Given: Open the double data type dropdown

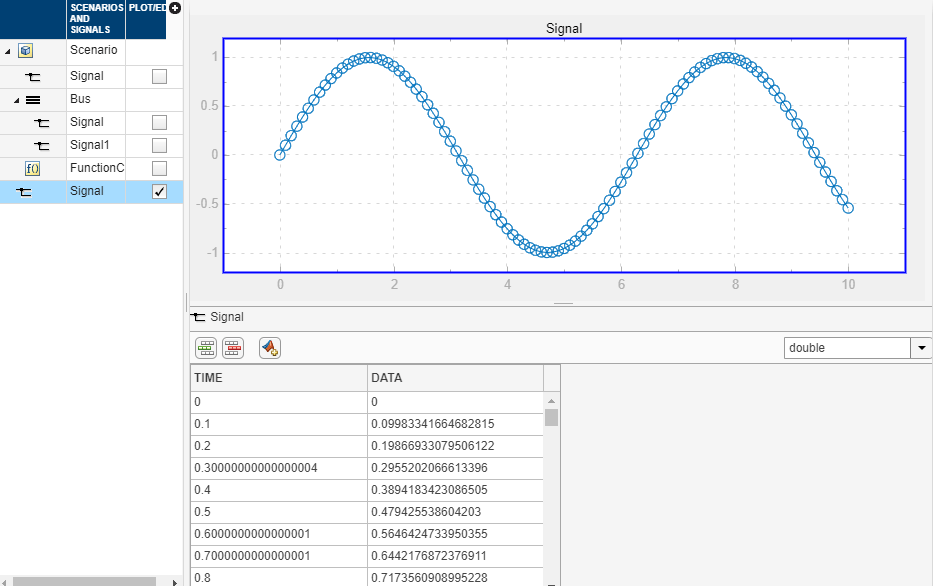Looking at the screenshot, I should (921, 348).
